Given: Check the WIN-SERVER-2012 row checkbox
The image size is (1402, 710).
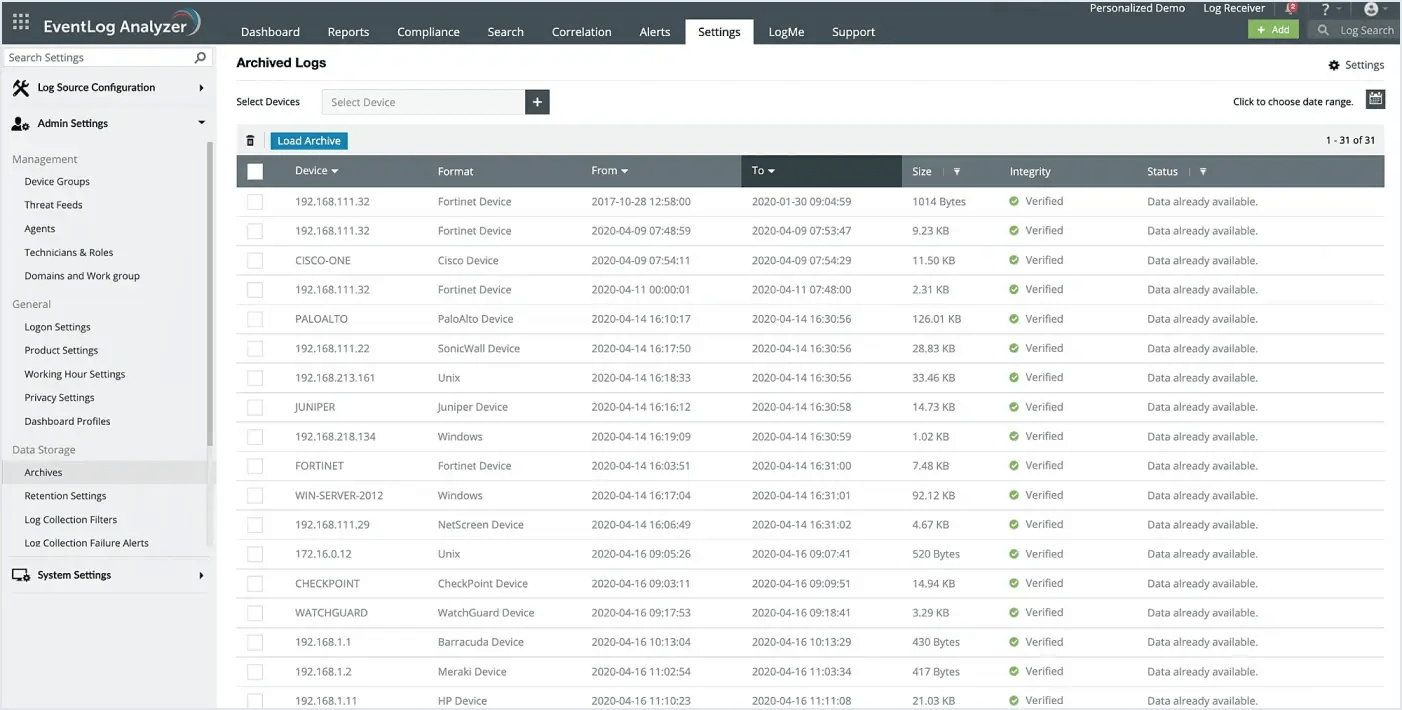Looking at the screenshot, I should 255,496.
